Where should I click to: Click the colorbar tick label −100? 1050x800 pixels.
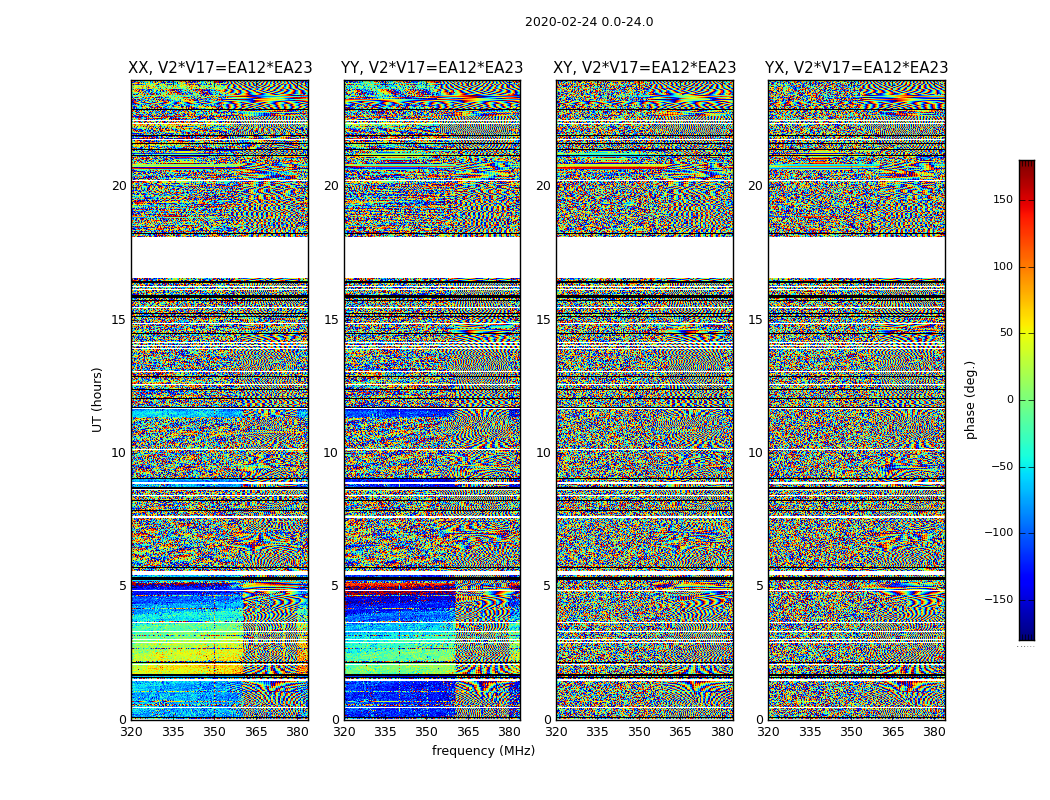pos(998,533)
